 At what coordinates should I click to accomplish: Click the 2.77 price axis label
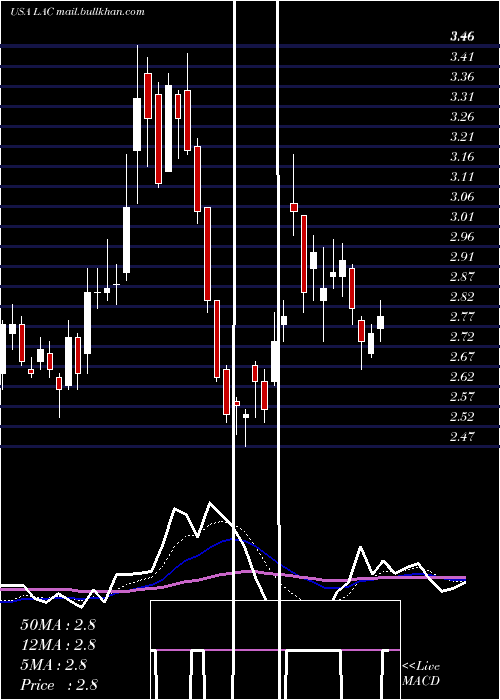point(462,317)
